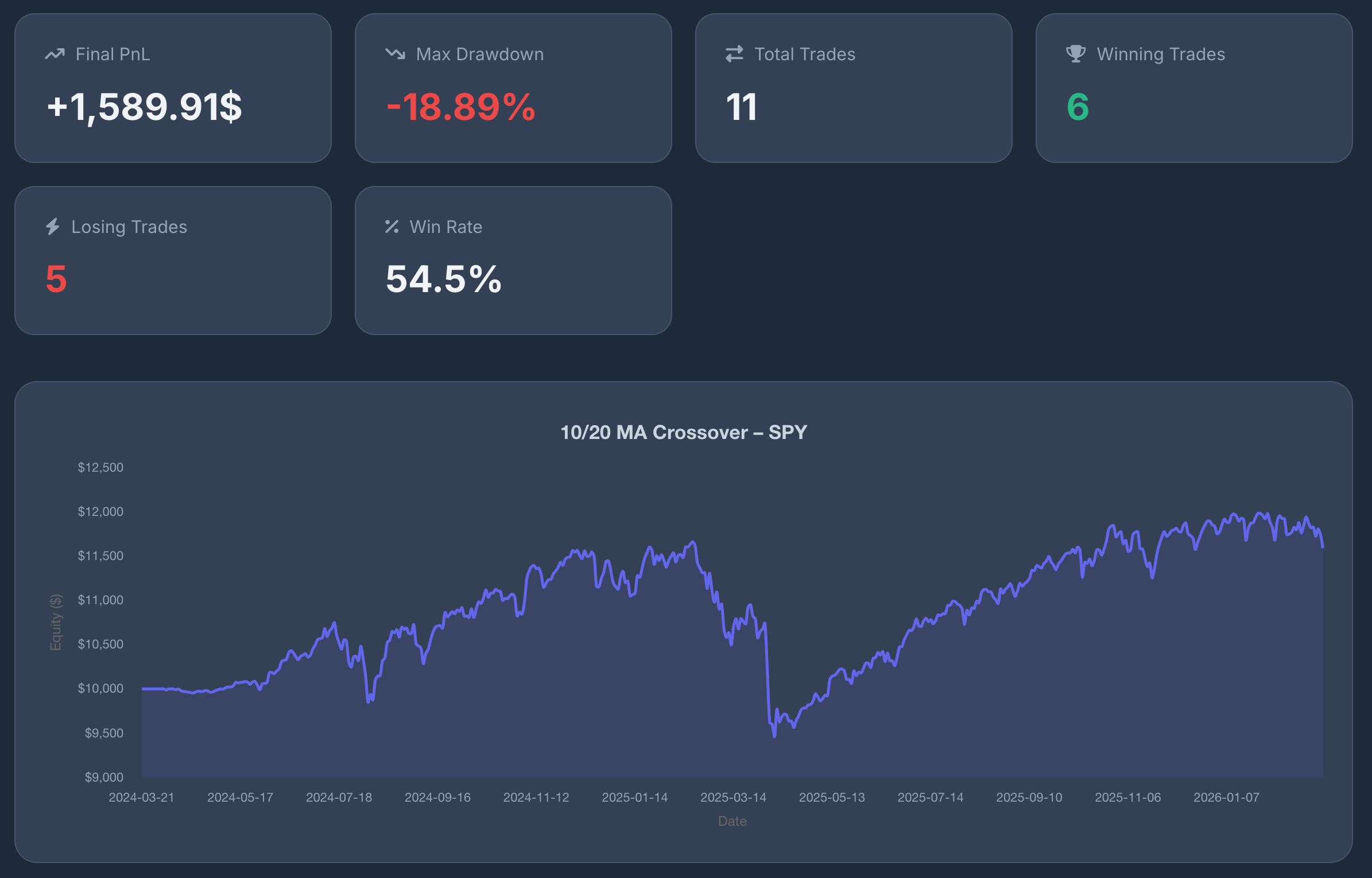Click the drawdown arrow icon beside Max Drawdown
The width and height of the screenshot is (1372, 878).
pos(394,54)
